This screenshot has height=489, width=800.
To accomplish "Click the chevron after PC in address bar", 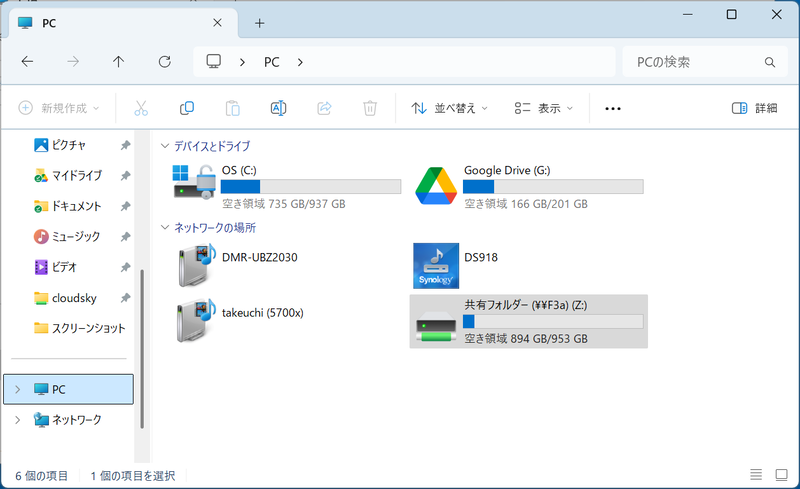I will (x=300, y=62).
